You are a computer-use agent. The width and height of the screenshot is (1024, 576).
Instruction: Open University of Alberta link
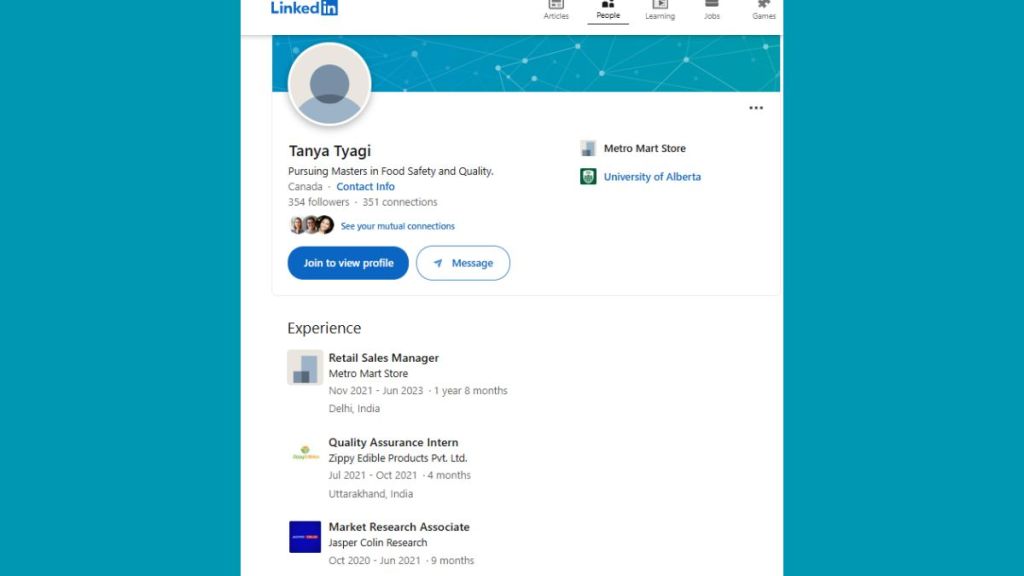tap(652, 177)
